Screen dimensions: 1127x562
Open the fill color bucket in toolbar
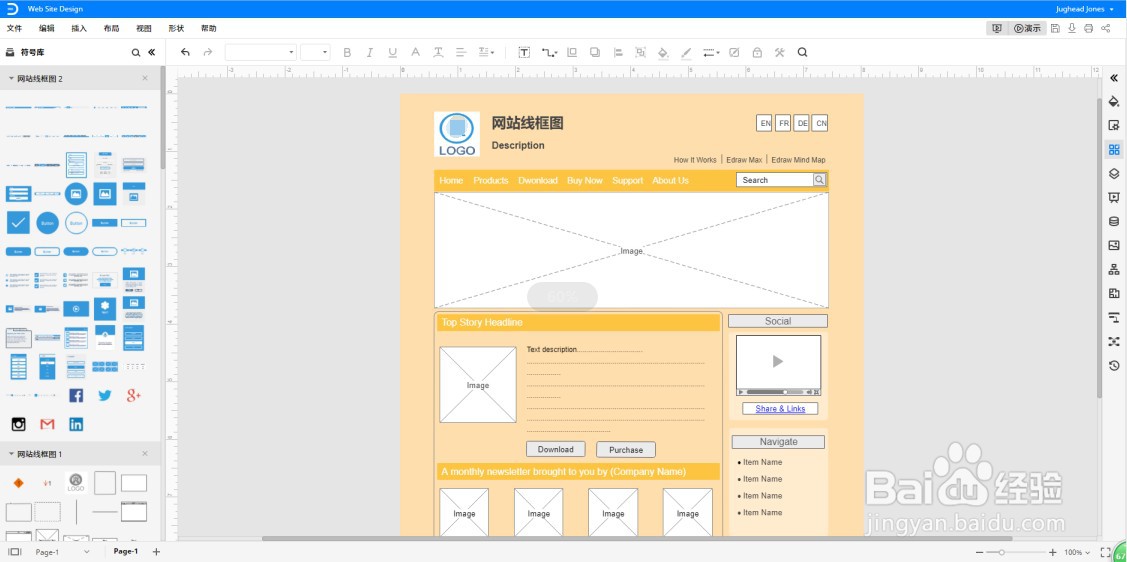(x=663, y=52)
